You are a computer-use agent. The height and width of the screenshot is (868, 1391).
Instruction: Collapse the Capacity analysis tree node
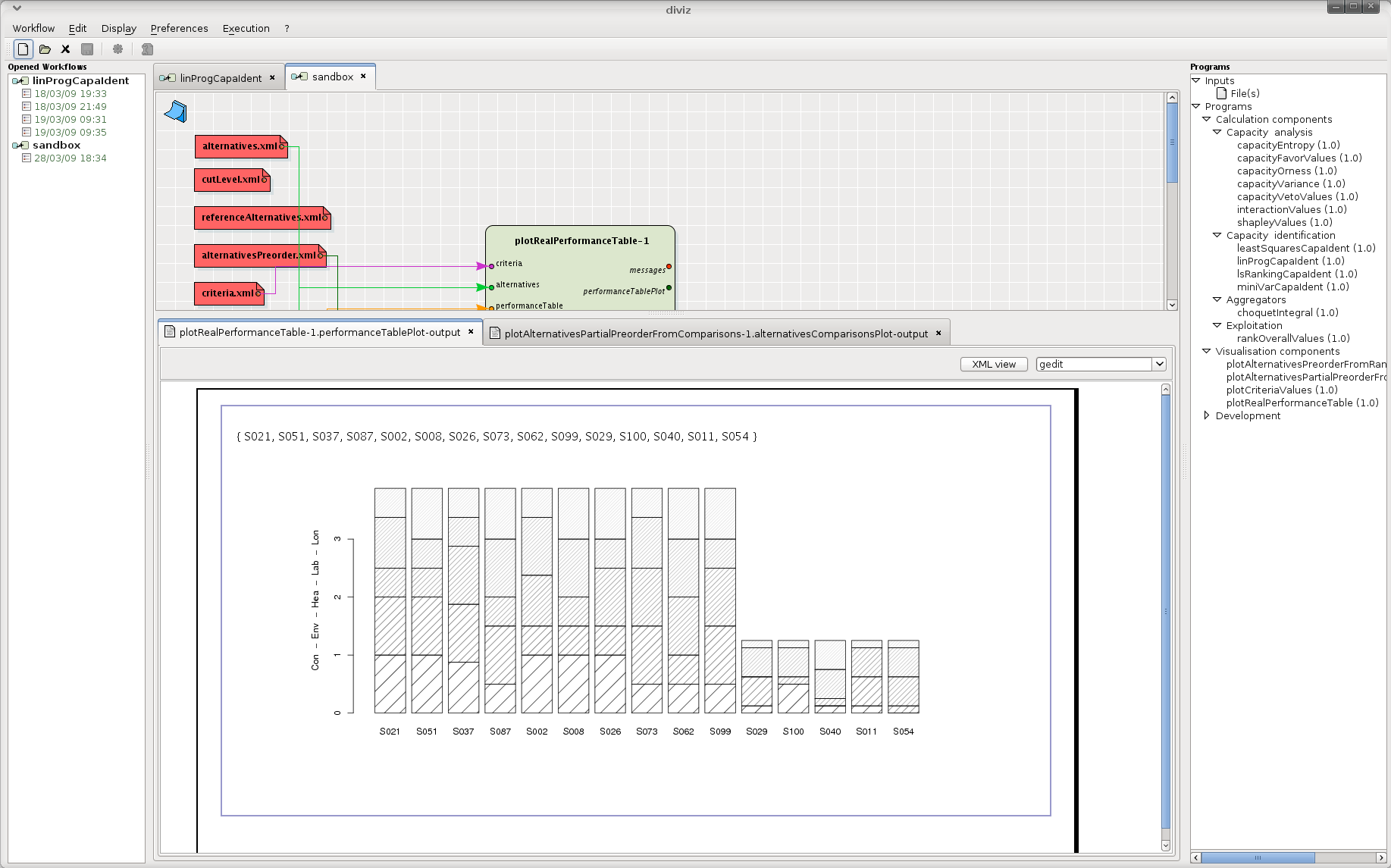[x=1217, y=132]
